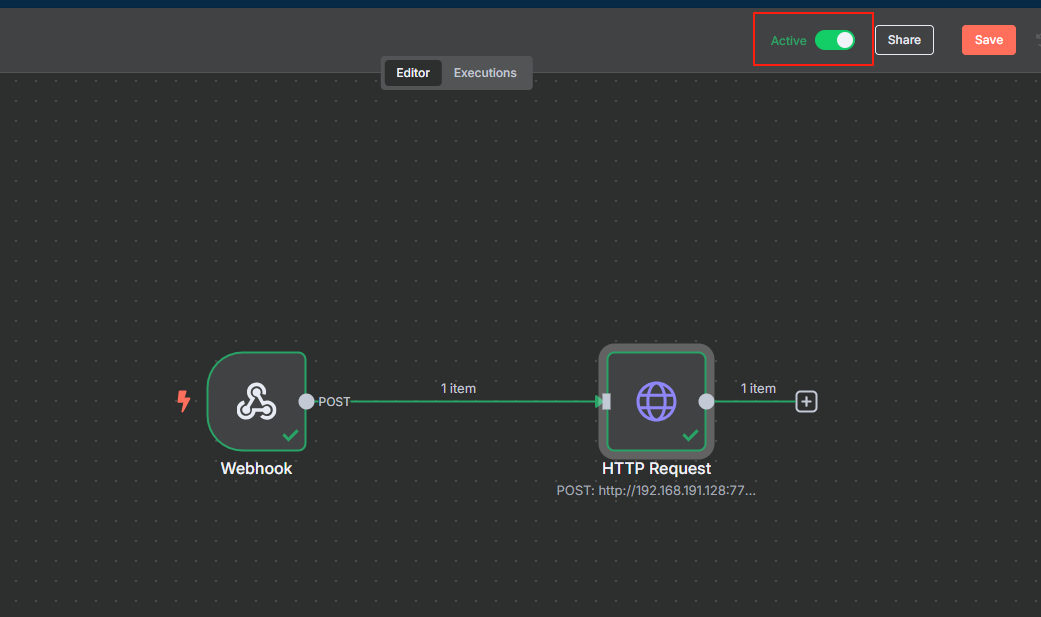The image size is (1041, 617).
Task: Switch to the Editor tab
Action: click(413, 73)
